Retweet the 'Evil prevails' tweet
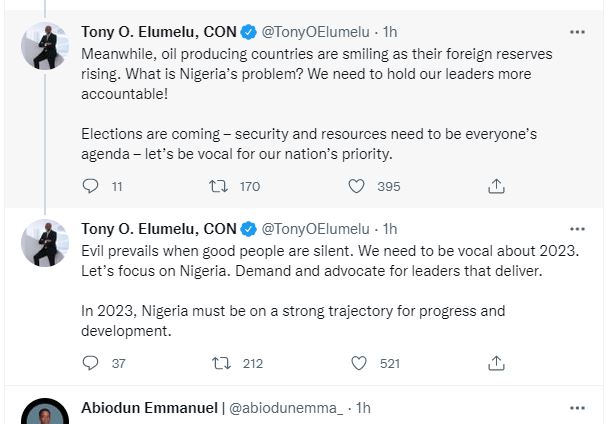This screenshot has height=424, width=616. pos(217,363)
